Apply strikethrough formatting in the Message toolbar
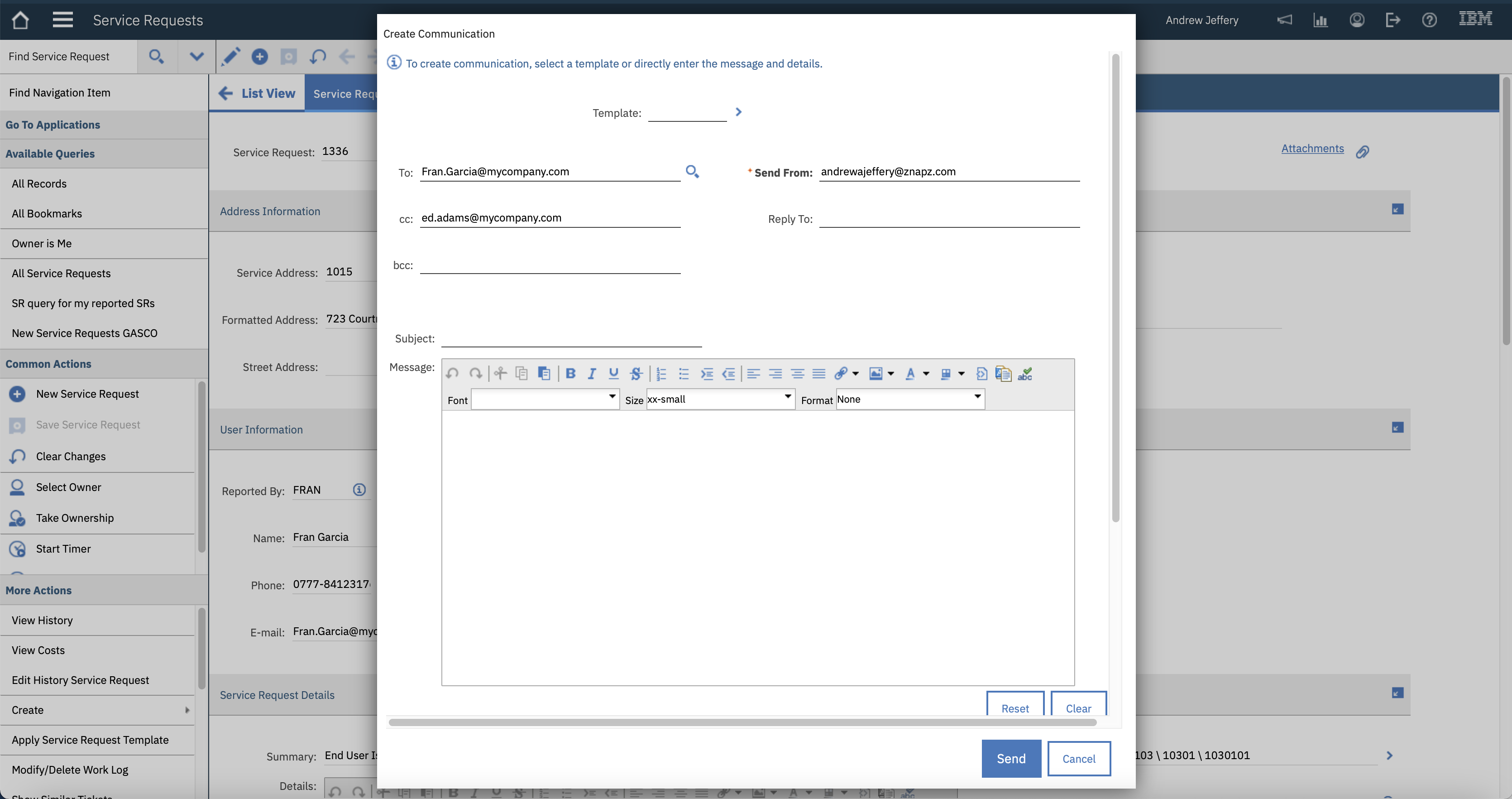 pos(636,373)
